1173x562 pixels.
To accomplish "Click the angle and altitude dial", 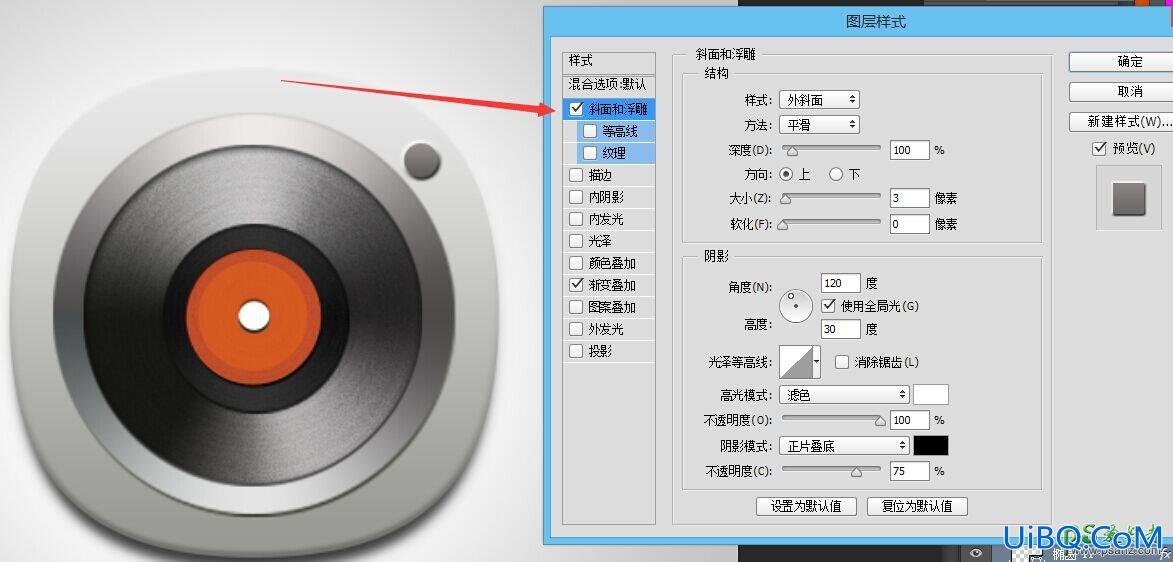I will (x=796, y=305).
